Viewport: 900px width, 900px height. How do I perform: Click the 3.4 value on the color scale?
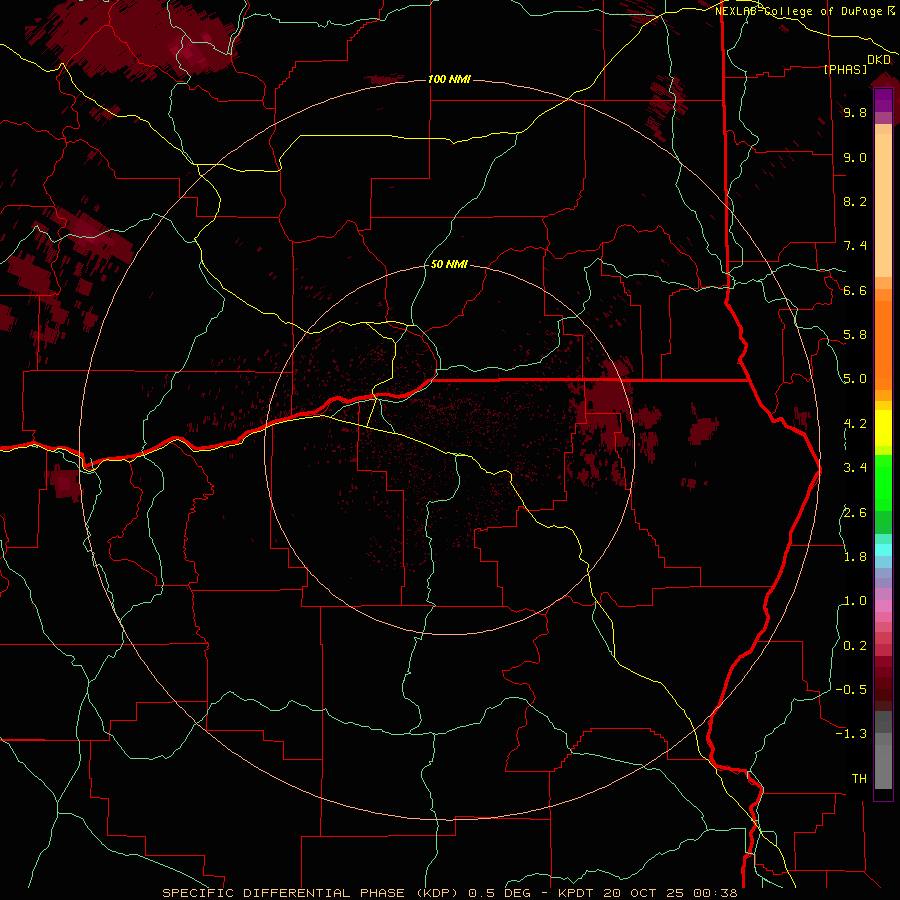pyautogui.click(x=855, y=467)
